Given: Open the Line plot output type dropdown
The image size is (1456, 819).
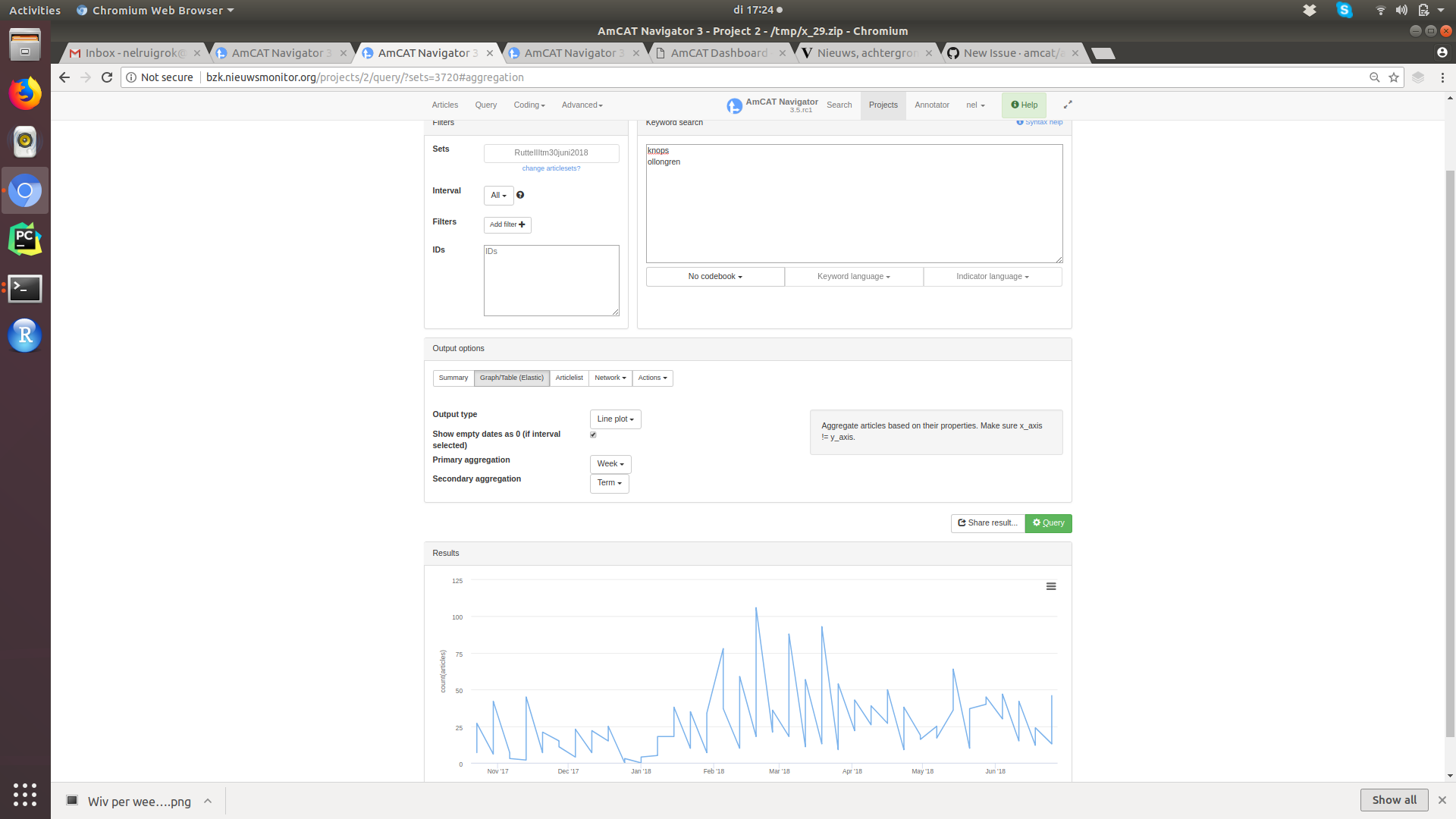Looking at the screenshot, I should pyautogui.click(x=615, y=419).
